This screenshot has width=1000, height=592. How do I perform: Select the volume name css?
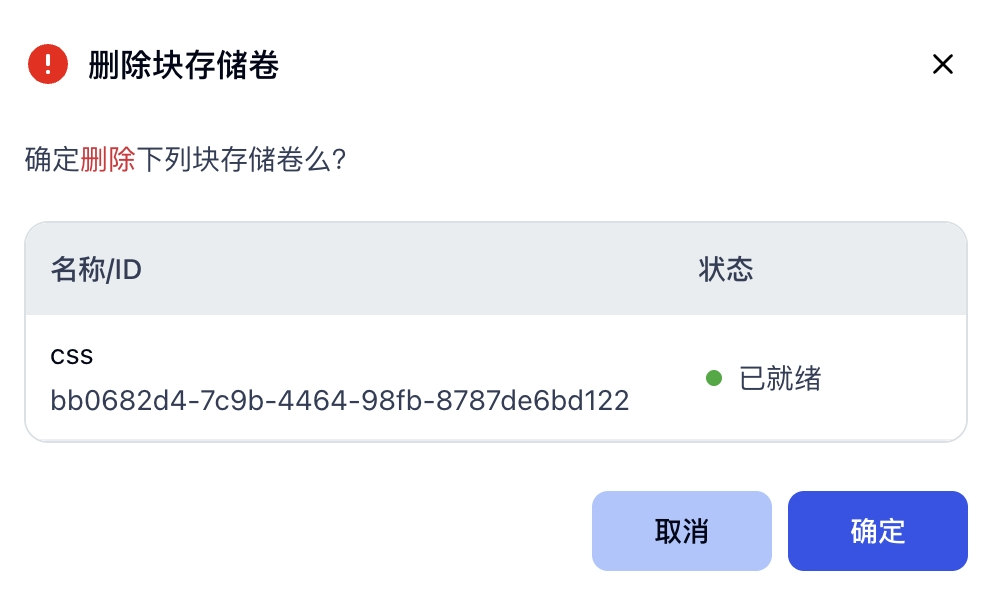coord(72,355)
